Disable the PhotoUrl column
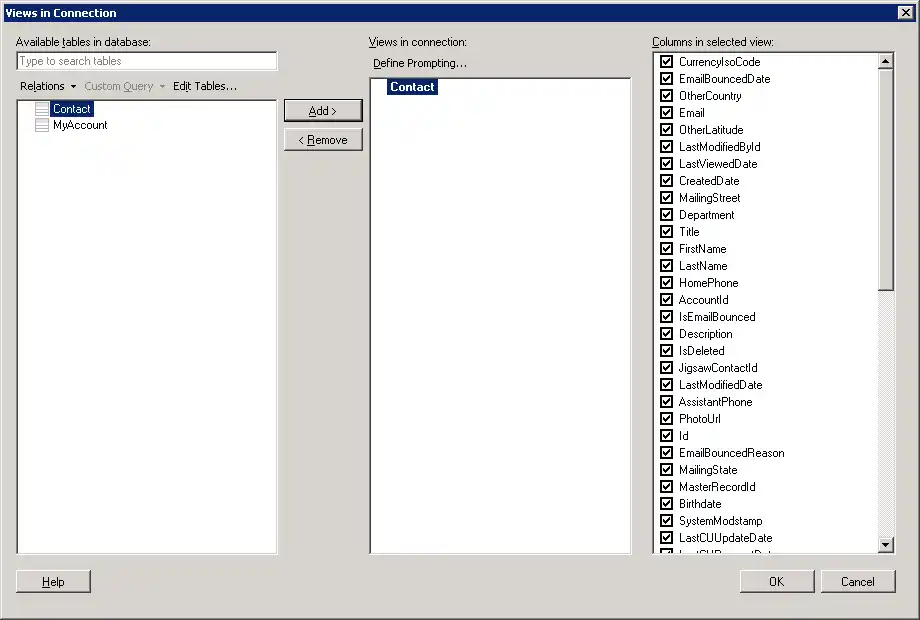Screen dimensions: 920x620 coord(666,418)
